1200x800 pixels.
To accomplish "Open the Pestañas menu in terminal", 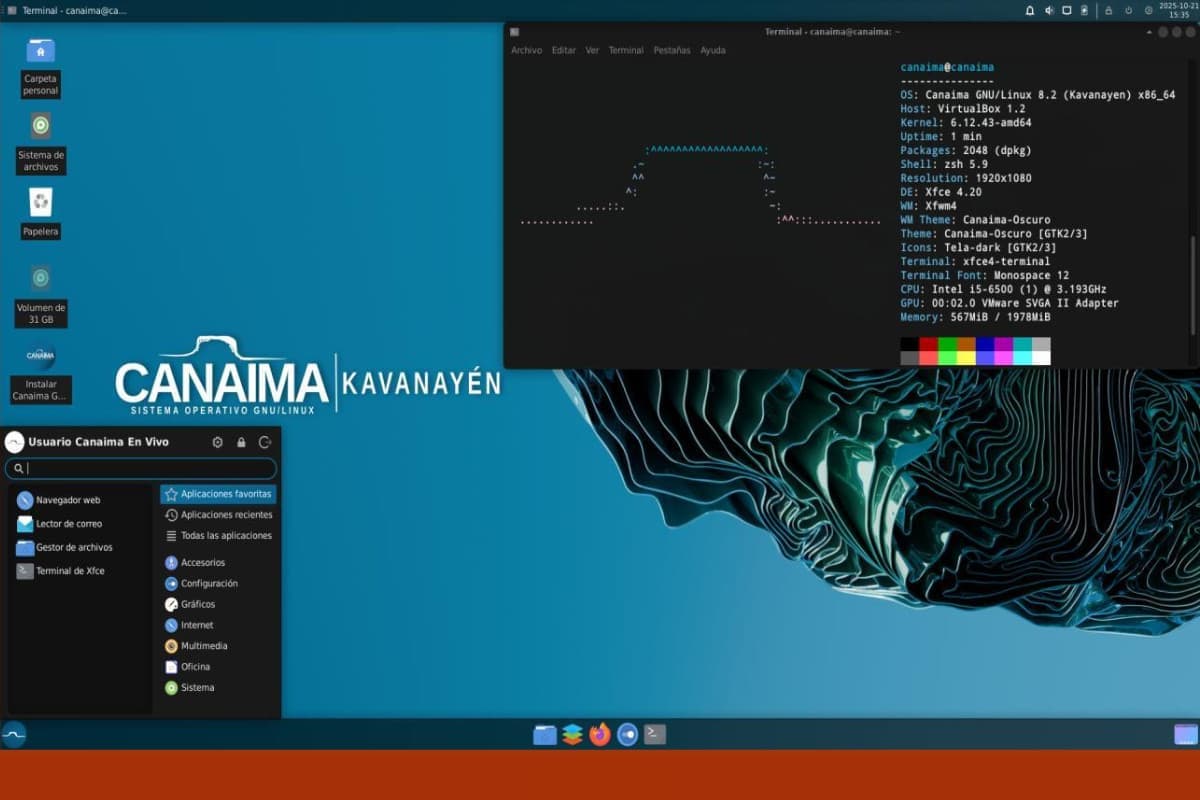I will [671, 50].
